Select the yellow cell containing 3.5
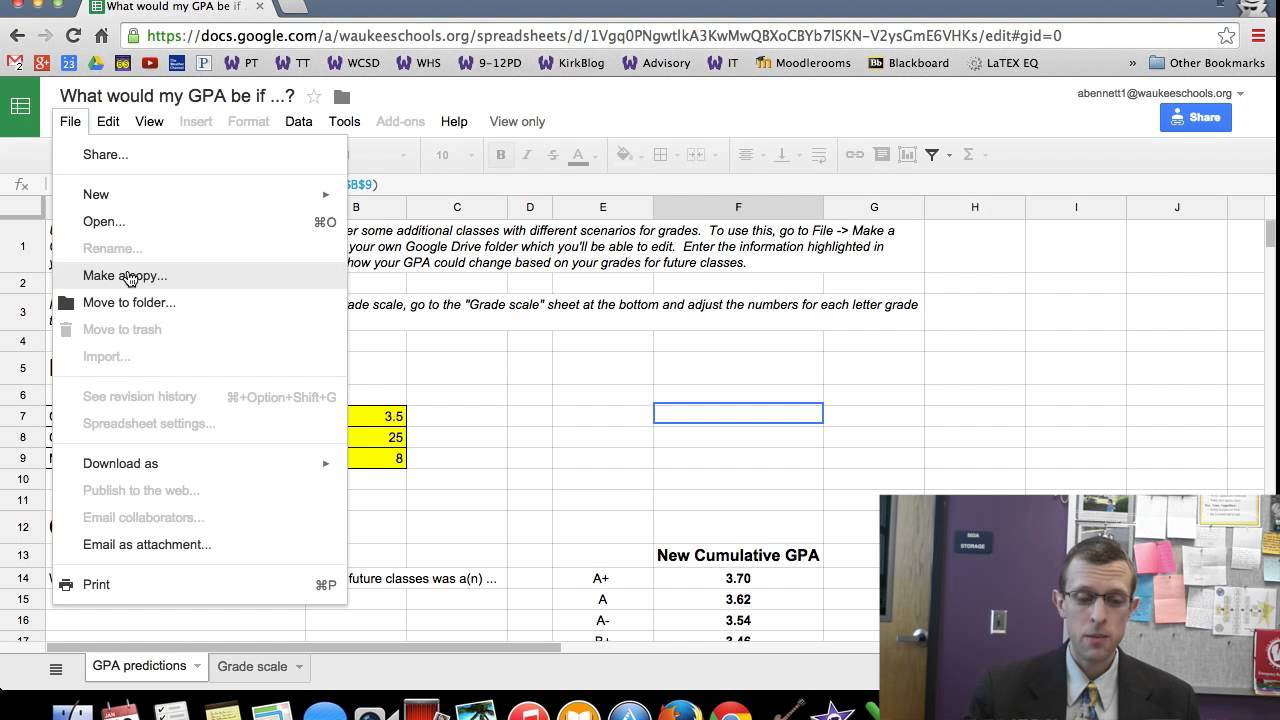 pyautogui.click(x=376, y=416)
